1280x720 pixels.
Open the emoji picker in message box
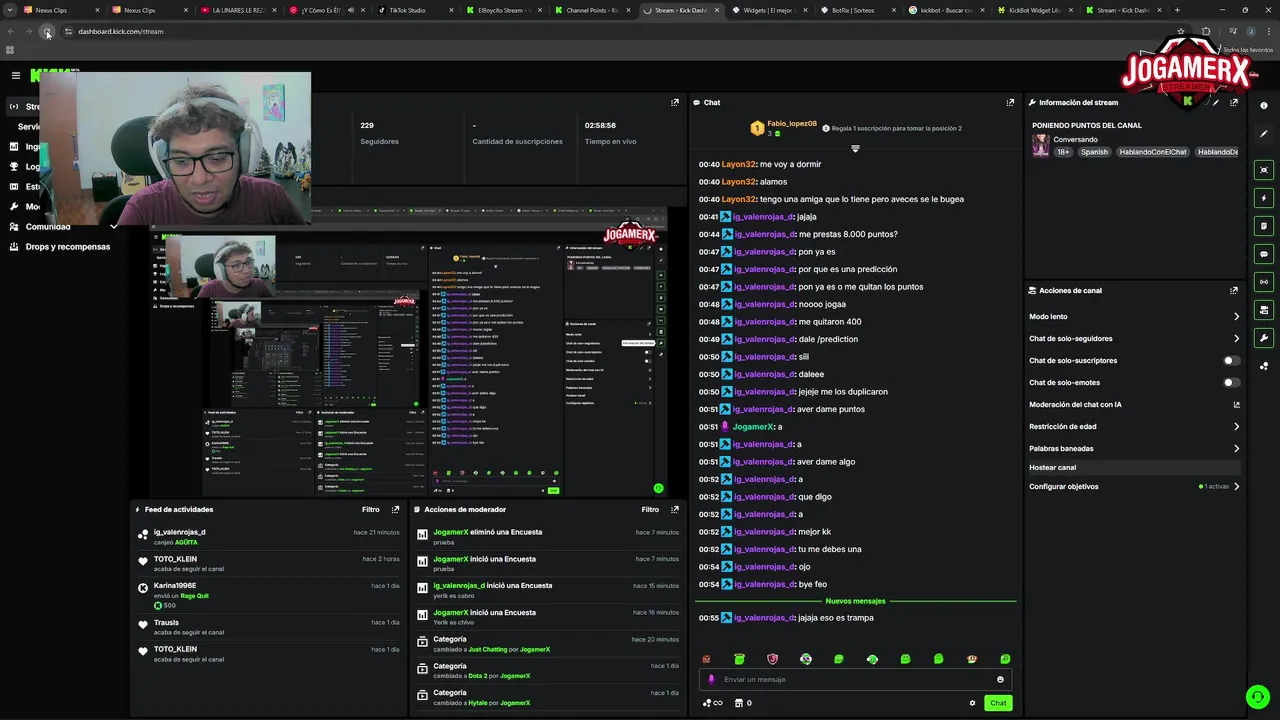(1000, 679)
